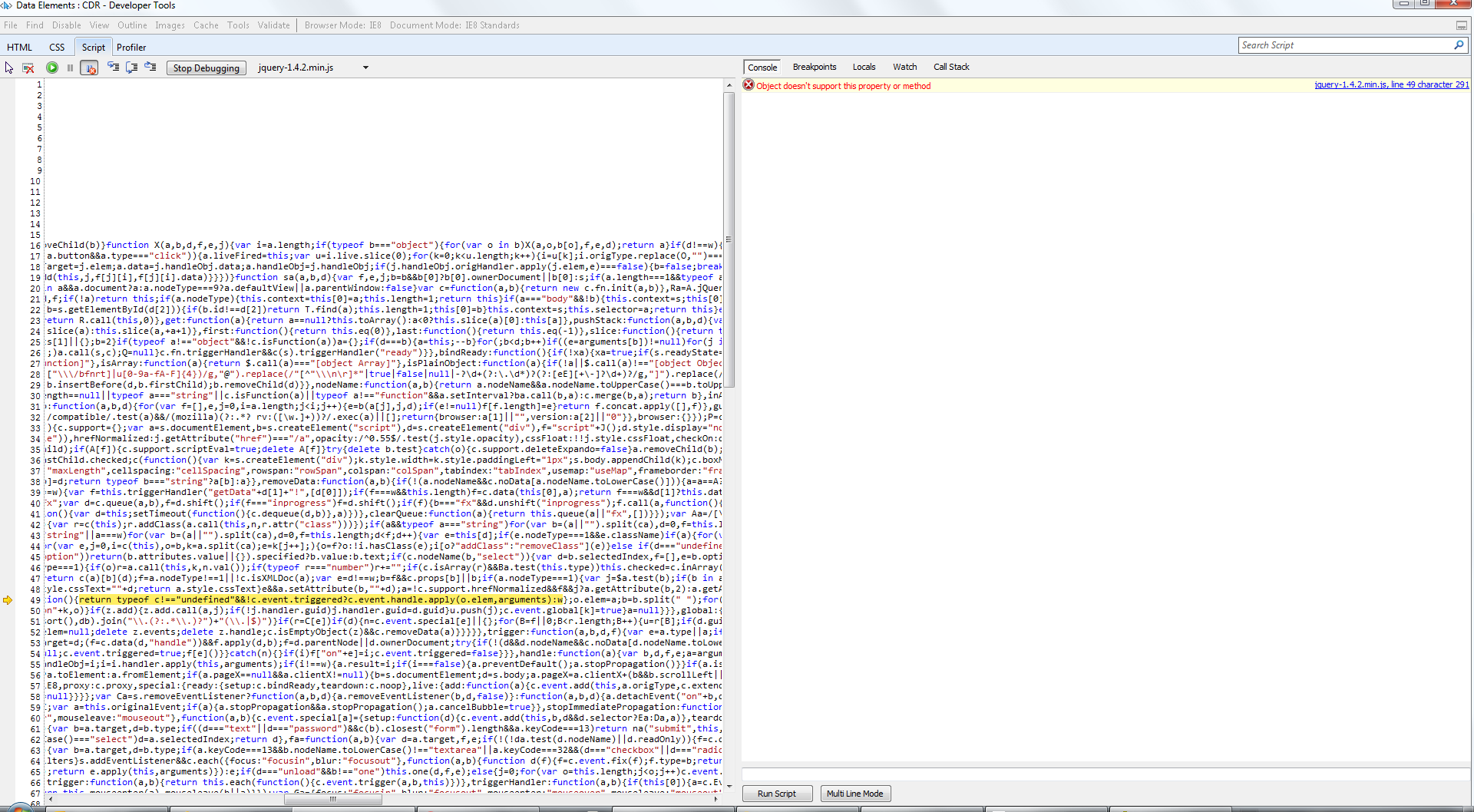Screen dimensions: 1474x812
Task: Click the search magnifier icon
Action: [x=1459, y=45]
